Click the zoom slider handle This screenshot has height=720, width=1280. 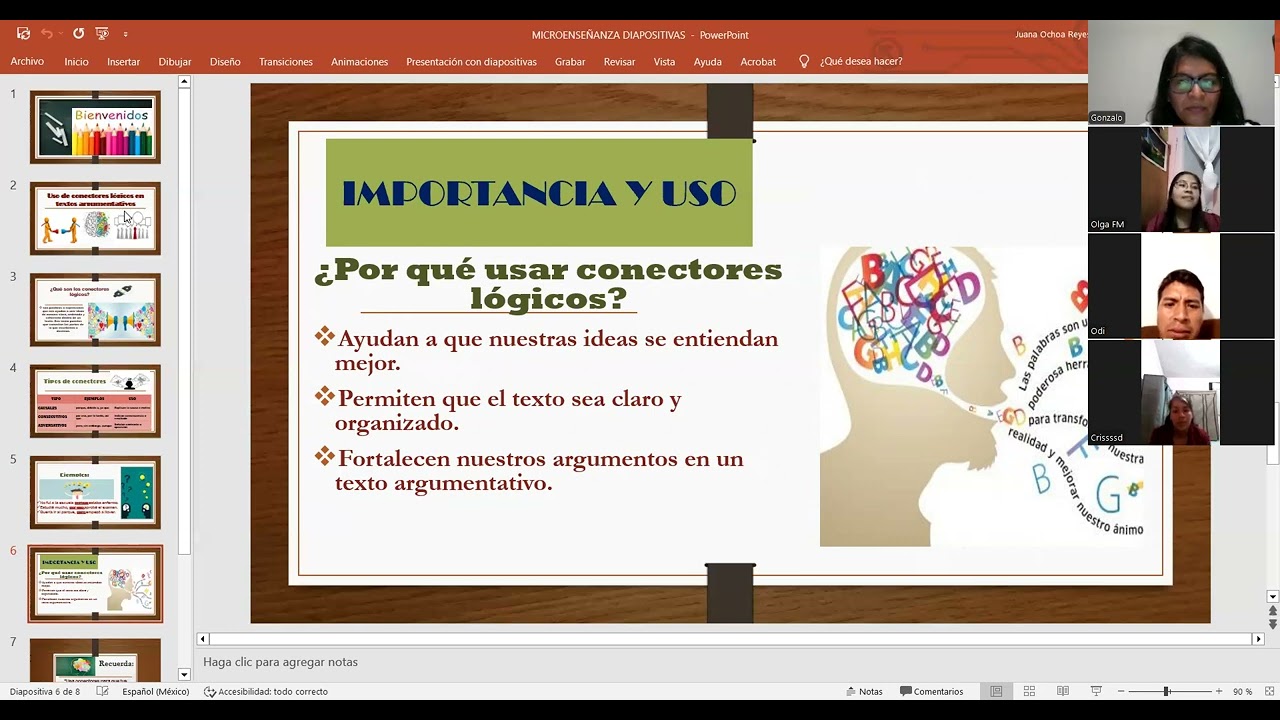1166,691
